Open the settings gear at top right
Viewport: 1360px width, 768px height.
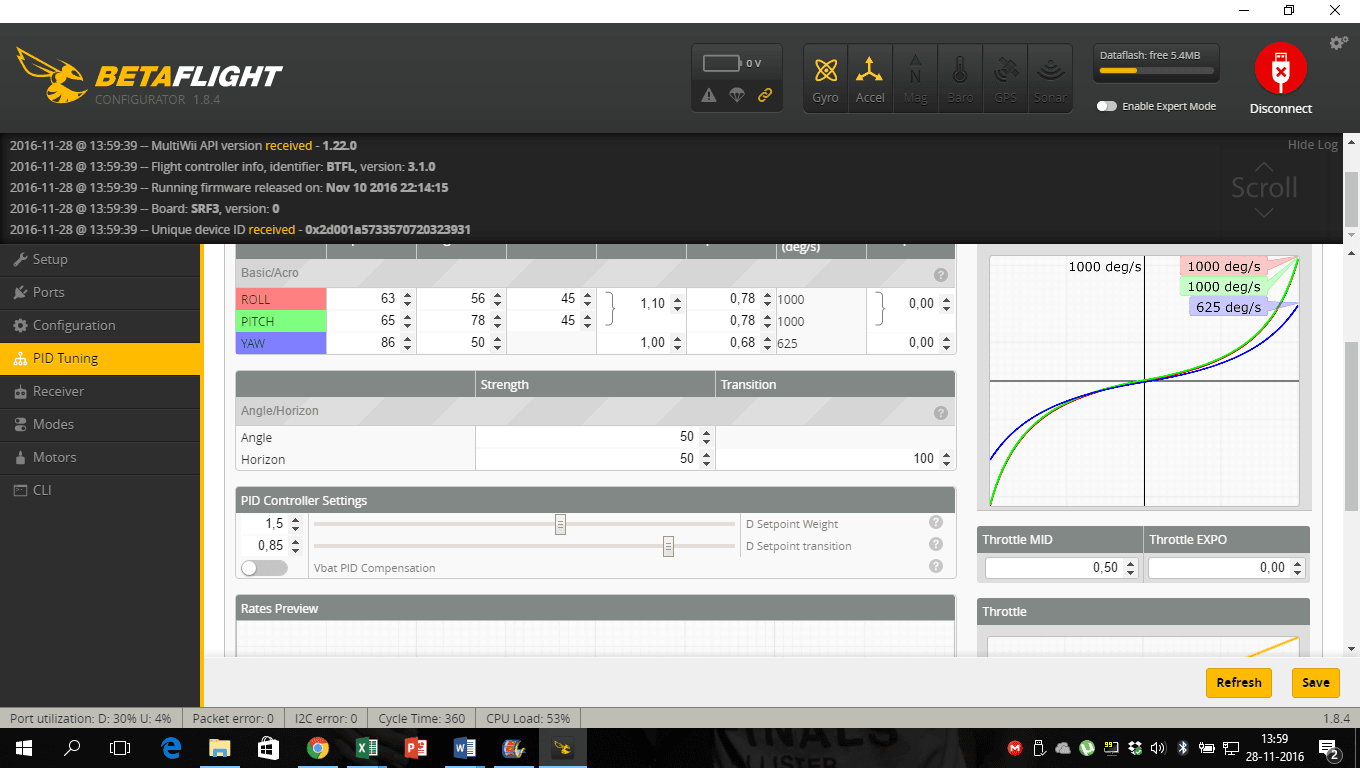1338,43
